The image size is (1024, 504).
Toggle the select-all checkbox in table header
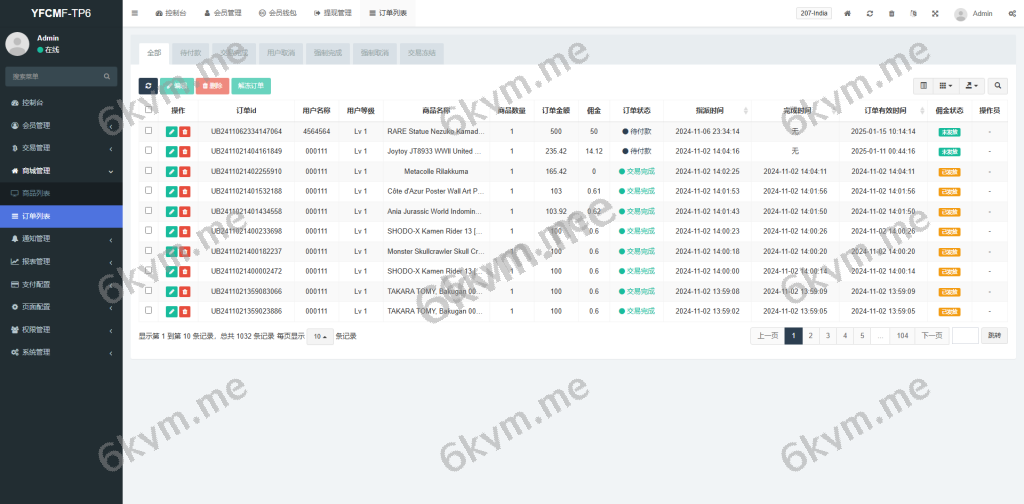click(x=149, y=110)
